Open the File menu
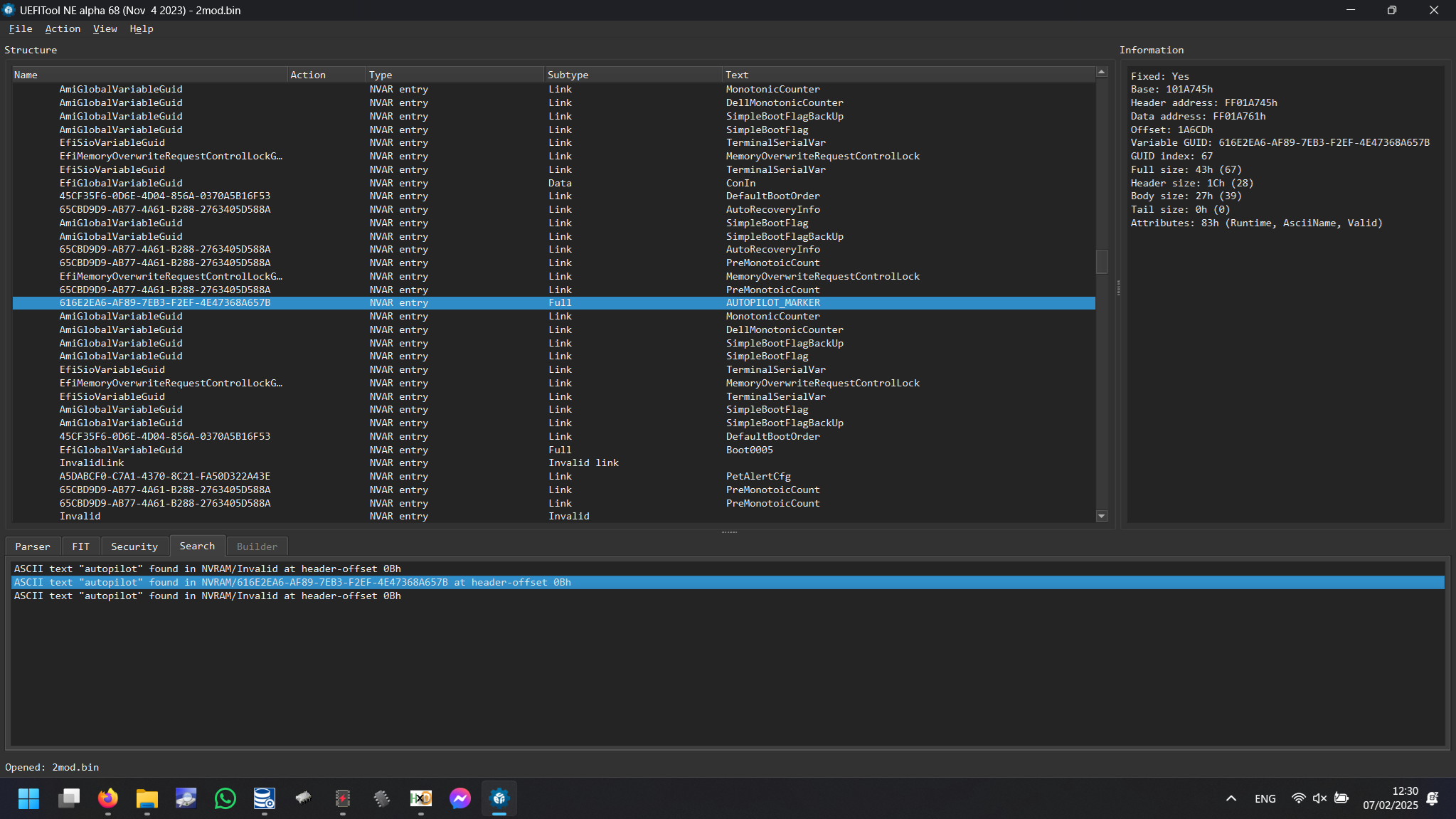Image resolution: width=1456 pixels, height=819 pixels. click(21, 28)
